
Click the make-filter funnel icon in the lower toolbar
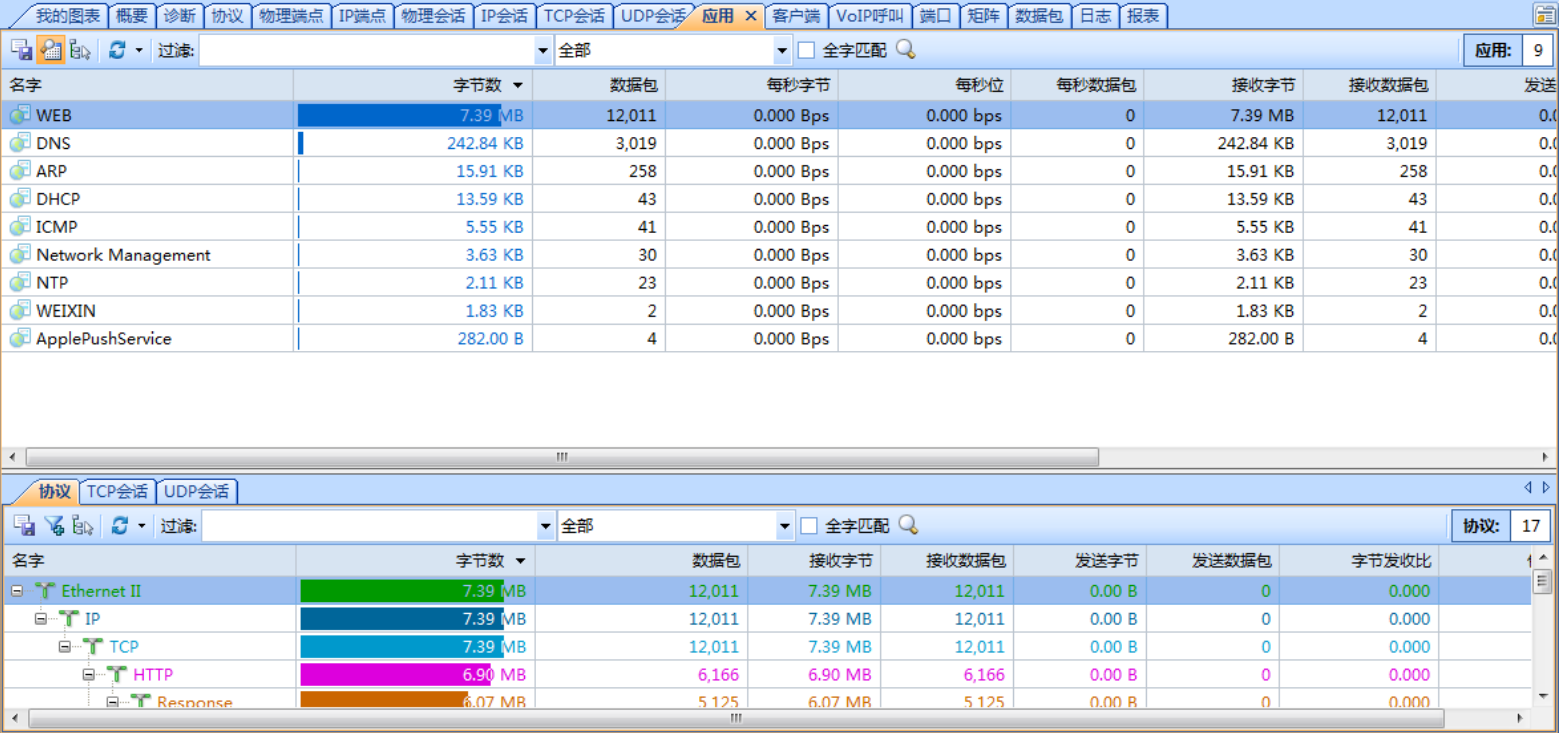54,525
